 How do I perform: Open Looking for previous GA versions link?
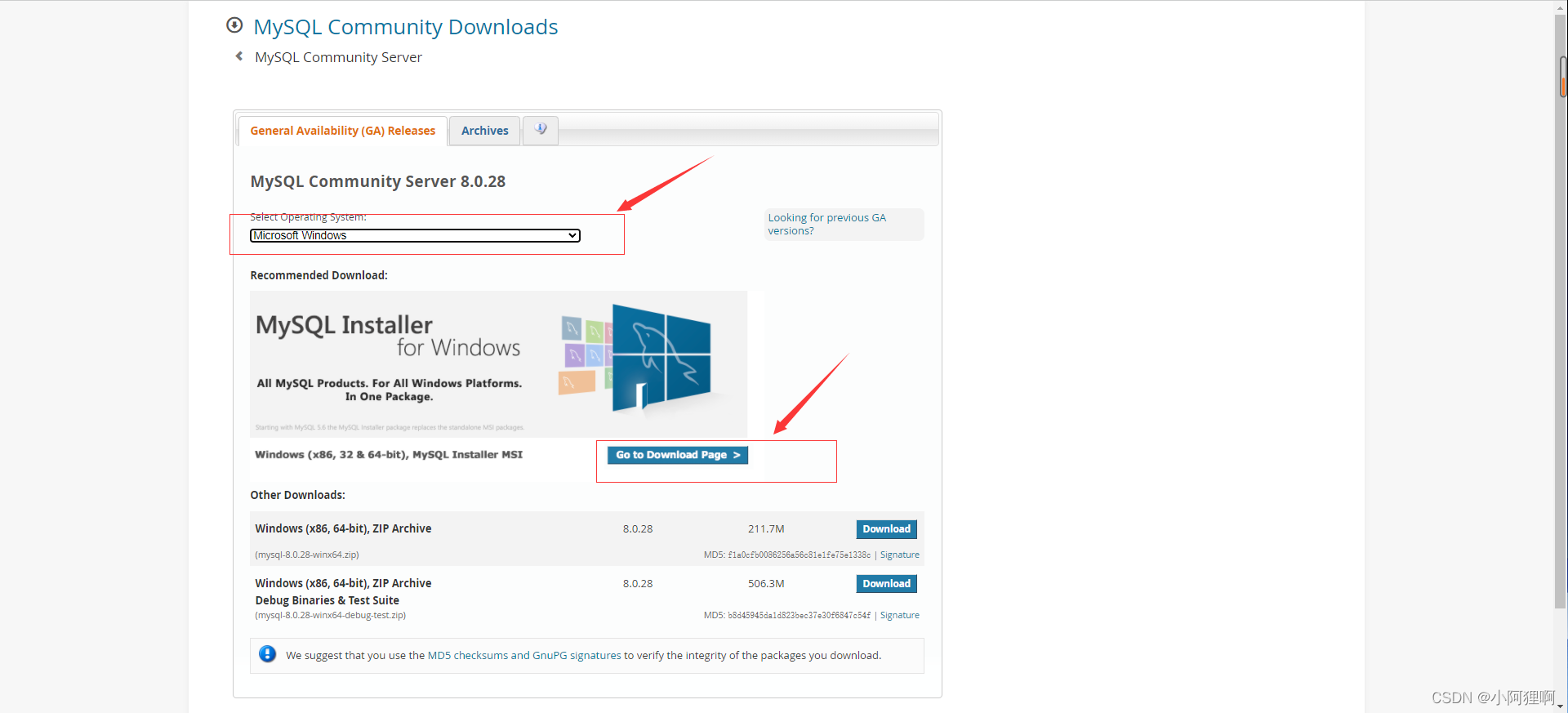point(826,224)
